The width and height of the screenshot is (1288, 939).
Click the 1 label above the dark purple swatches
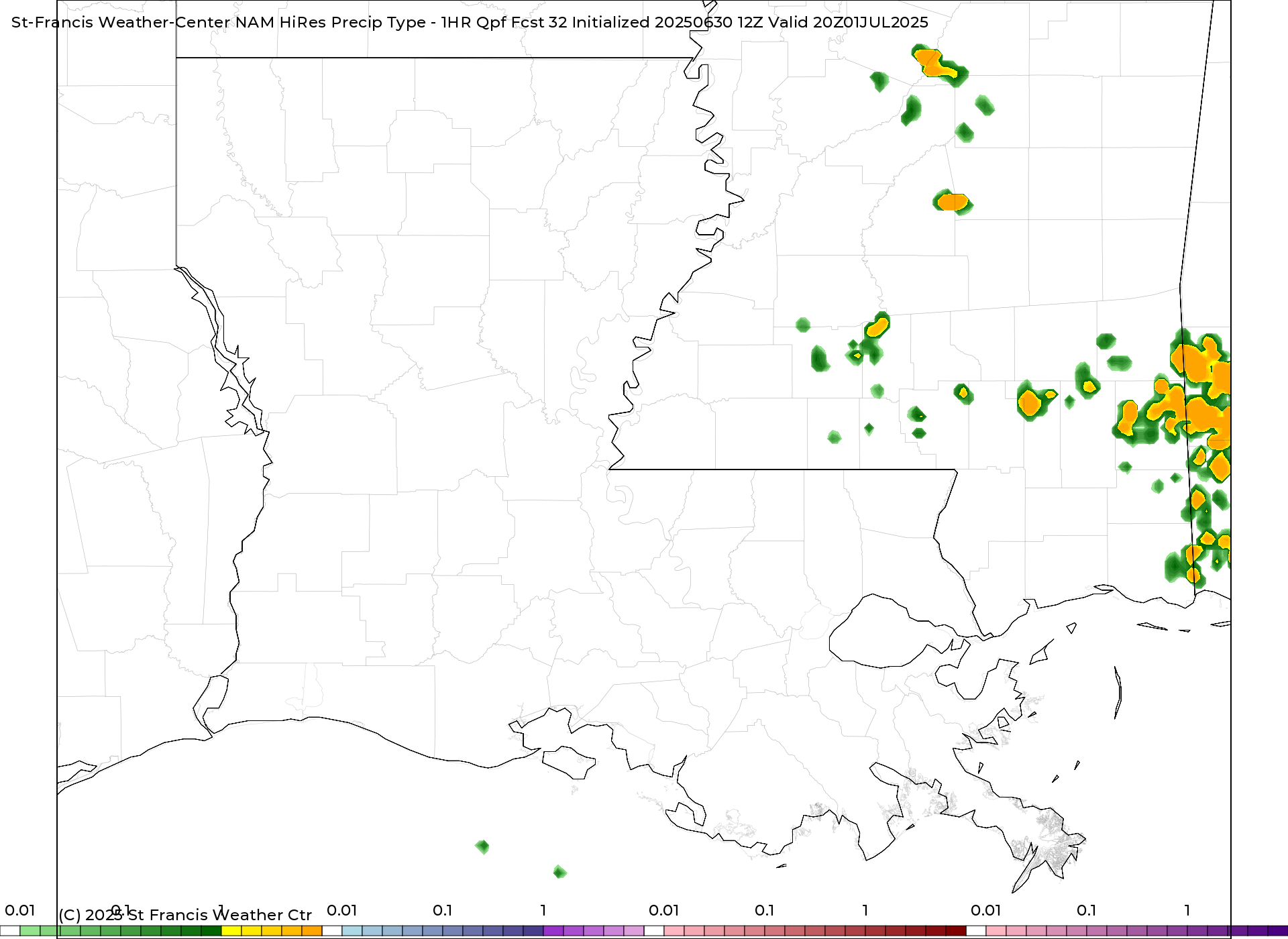(x=1187, y=911)
